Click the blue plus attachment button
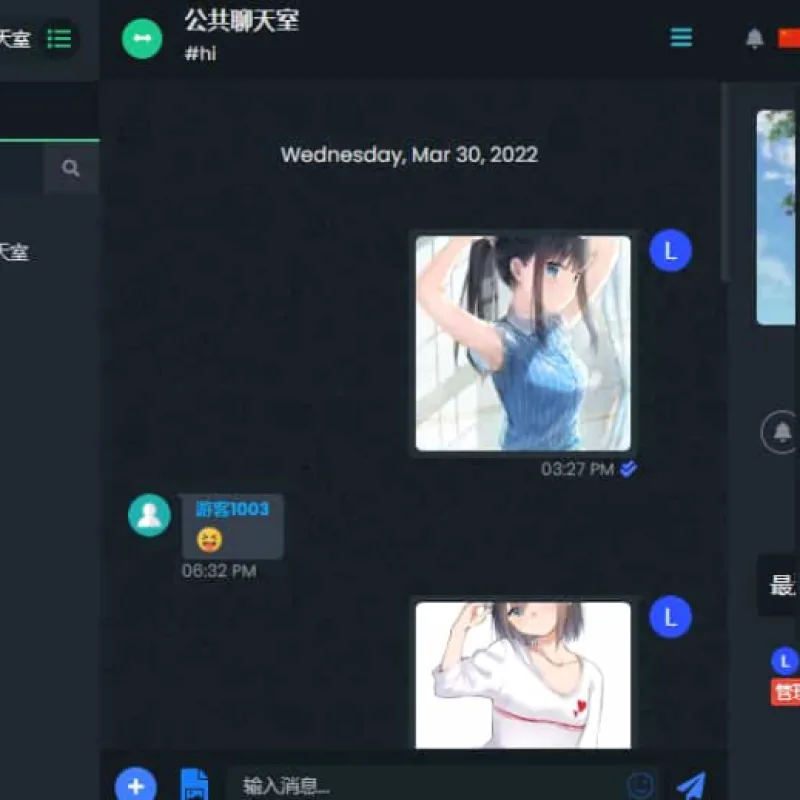This screenshot has height=800, width=800. click(136, 786)
